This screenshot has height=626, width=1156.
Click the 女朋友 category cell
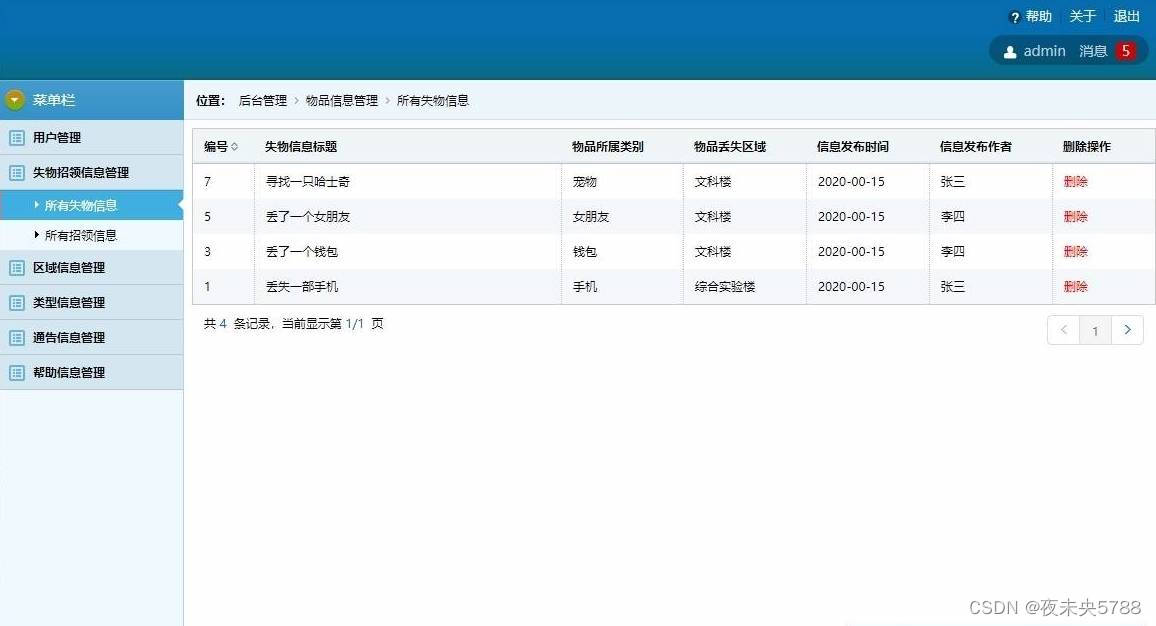tap(591, 217)
